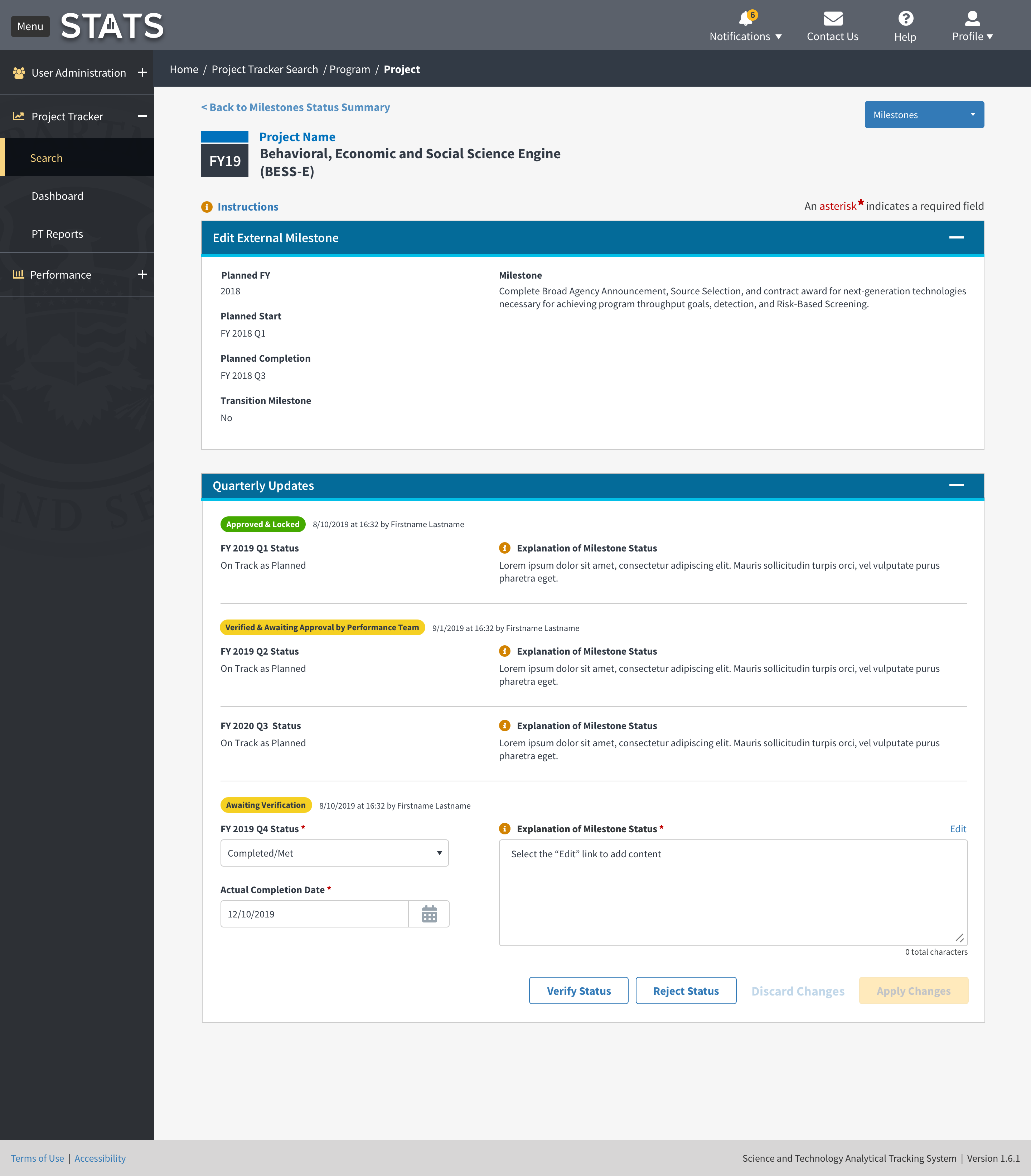1031x1176 pixels.
Task: Open the calendar icon for Actual Completion Date
Action: point(430,914)
